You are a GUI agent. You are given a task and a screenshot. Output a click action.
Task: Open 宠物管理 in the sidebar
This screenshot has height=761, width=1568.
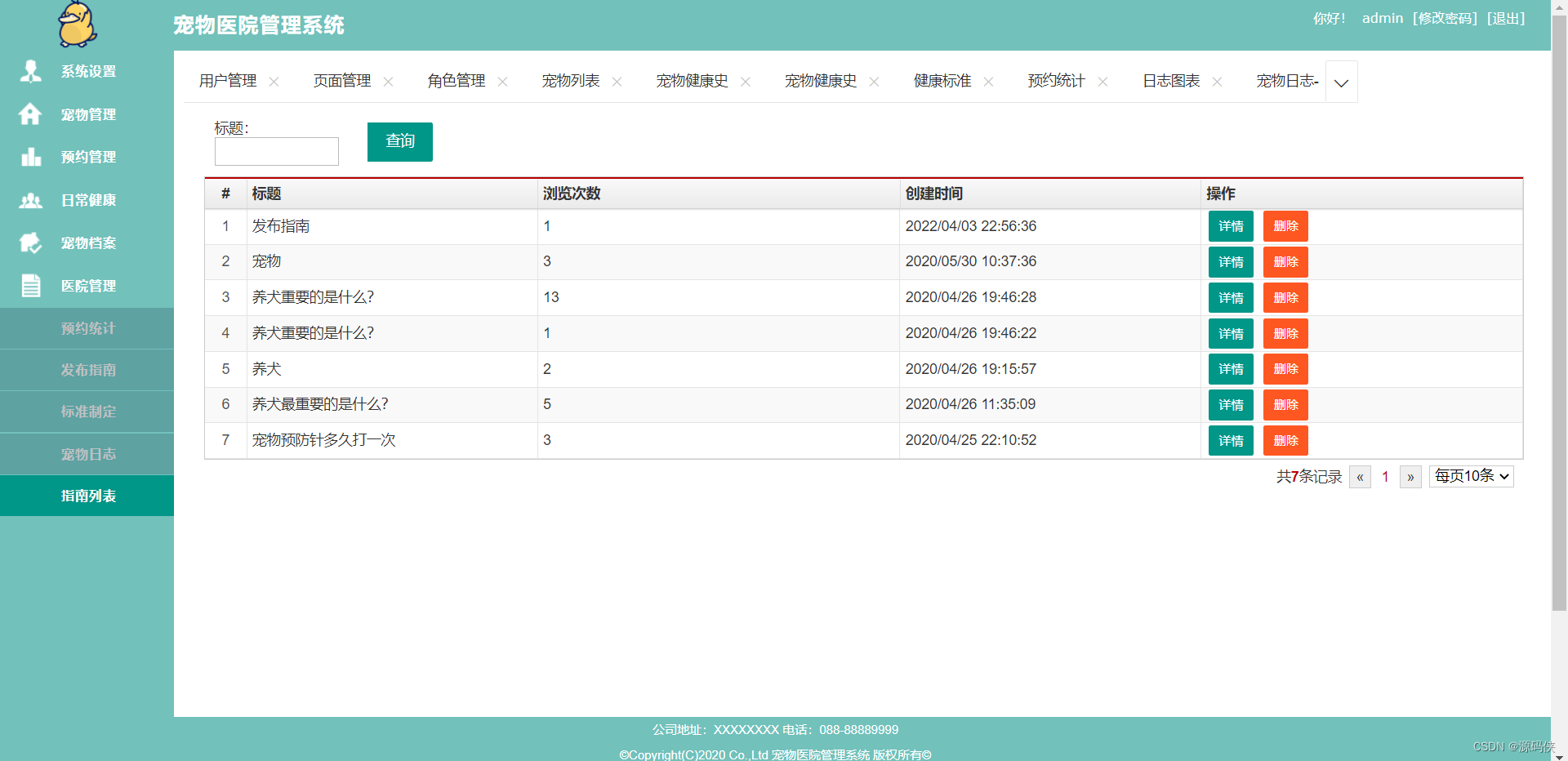[87, 114]
